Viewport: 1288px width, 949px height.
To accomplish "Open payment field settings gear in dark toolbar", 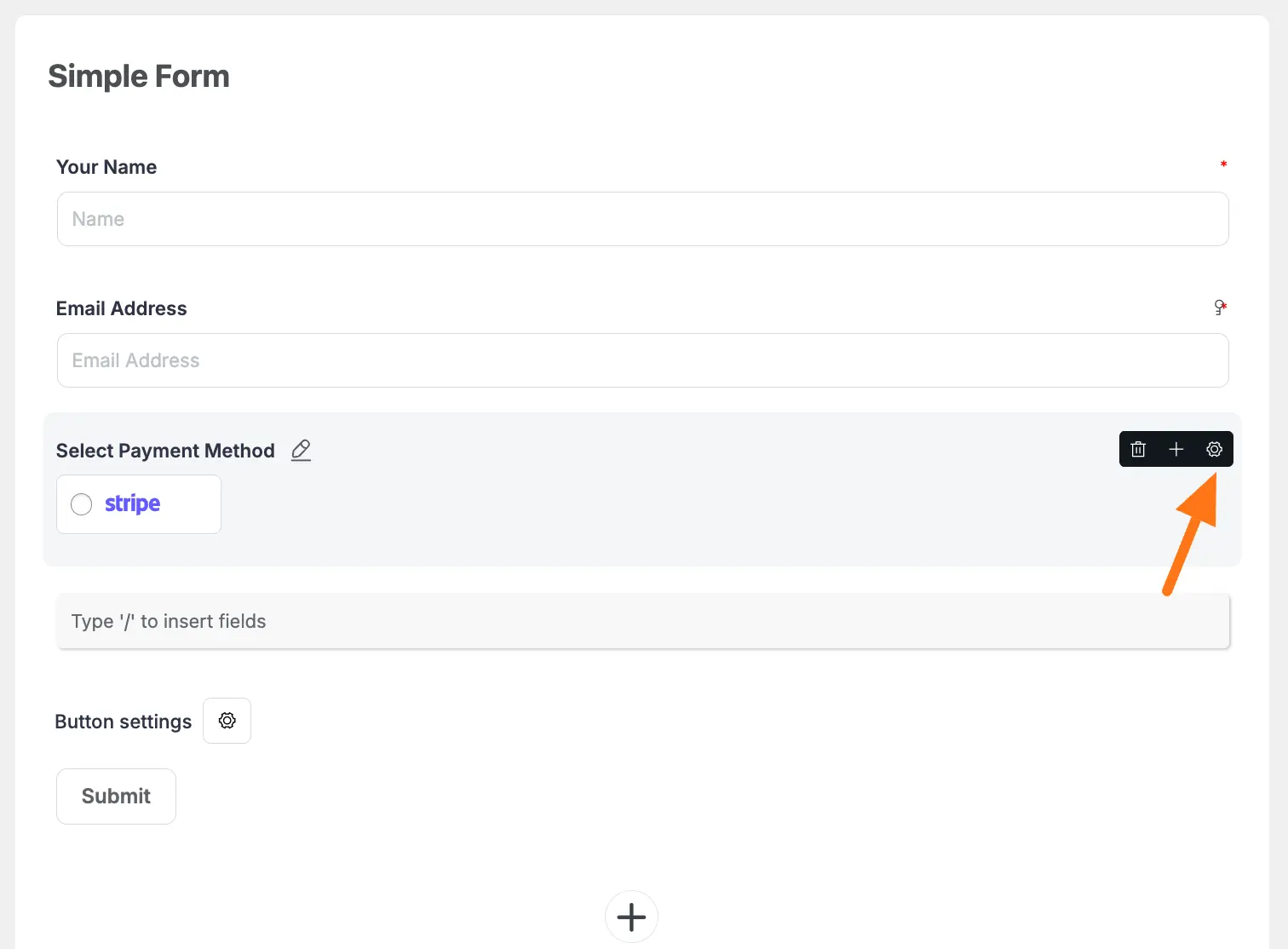I will click(1214, 450).
